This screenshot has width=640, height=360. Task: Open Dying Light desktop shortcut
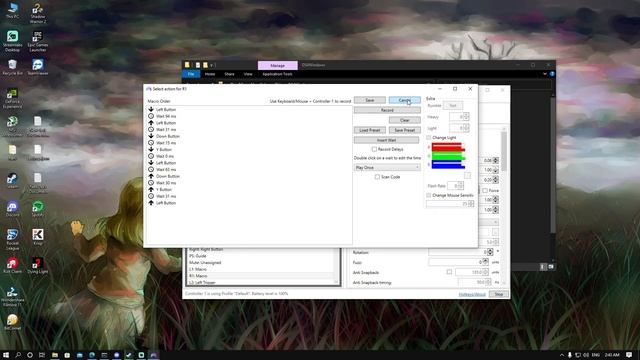pyautogui.click(x=38, y=265)
